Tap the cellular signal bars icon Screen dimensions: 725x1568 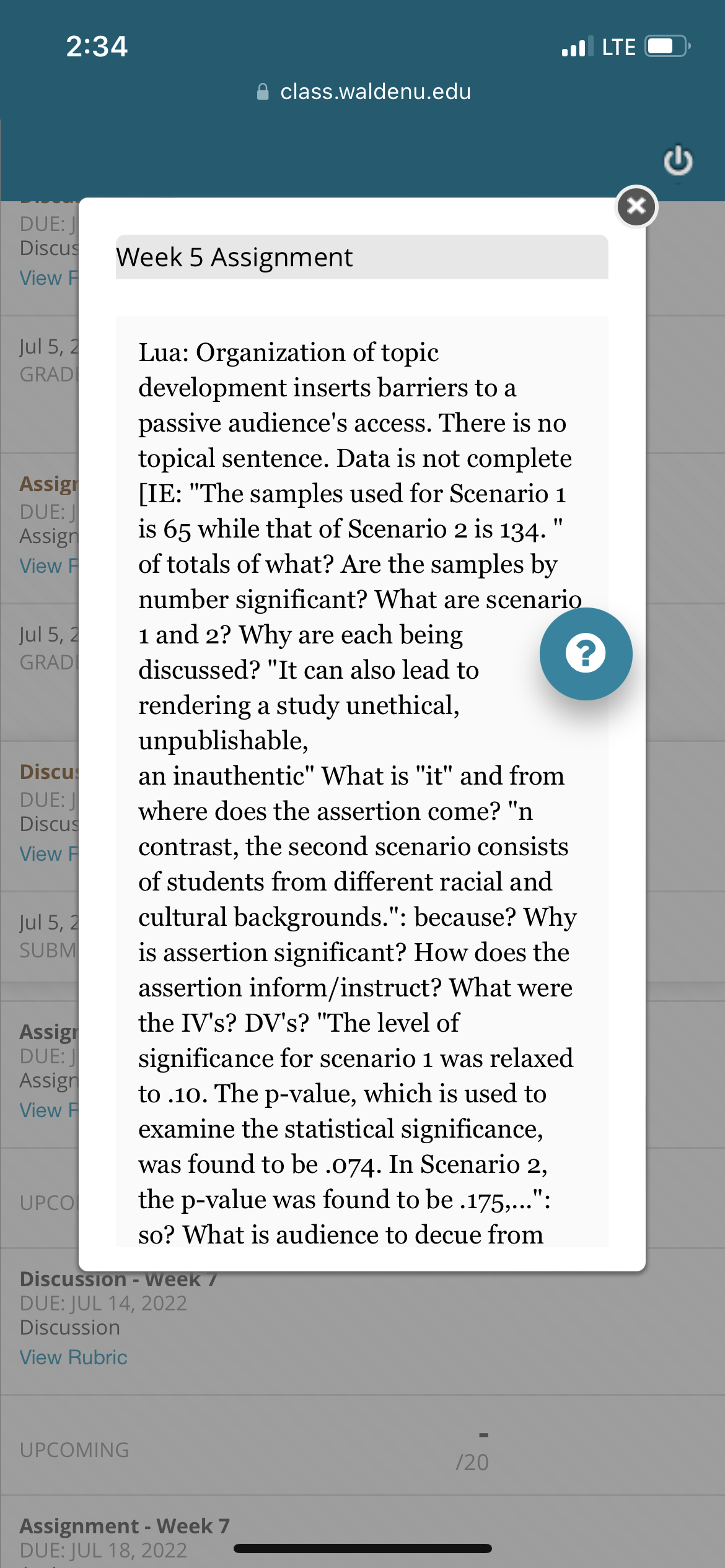[x=577, y=46]
